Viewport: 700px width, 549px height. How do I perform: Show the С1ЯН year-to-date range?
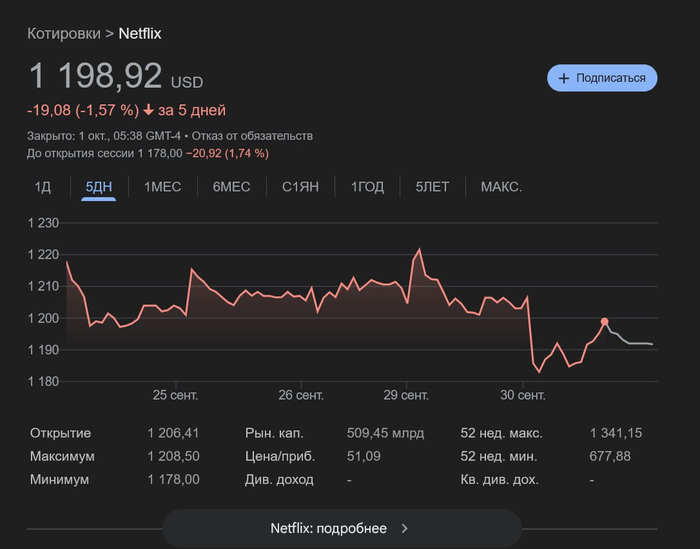pyautogui.click(x=300, y=187)
